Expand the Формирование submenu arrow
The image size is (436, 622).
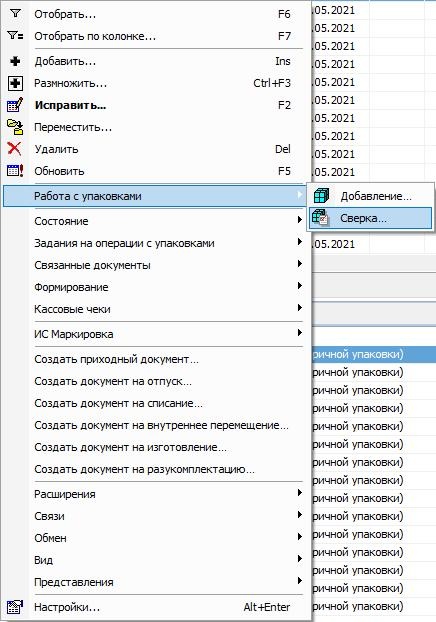click(300, 286)
